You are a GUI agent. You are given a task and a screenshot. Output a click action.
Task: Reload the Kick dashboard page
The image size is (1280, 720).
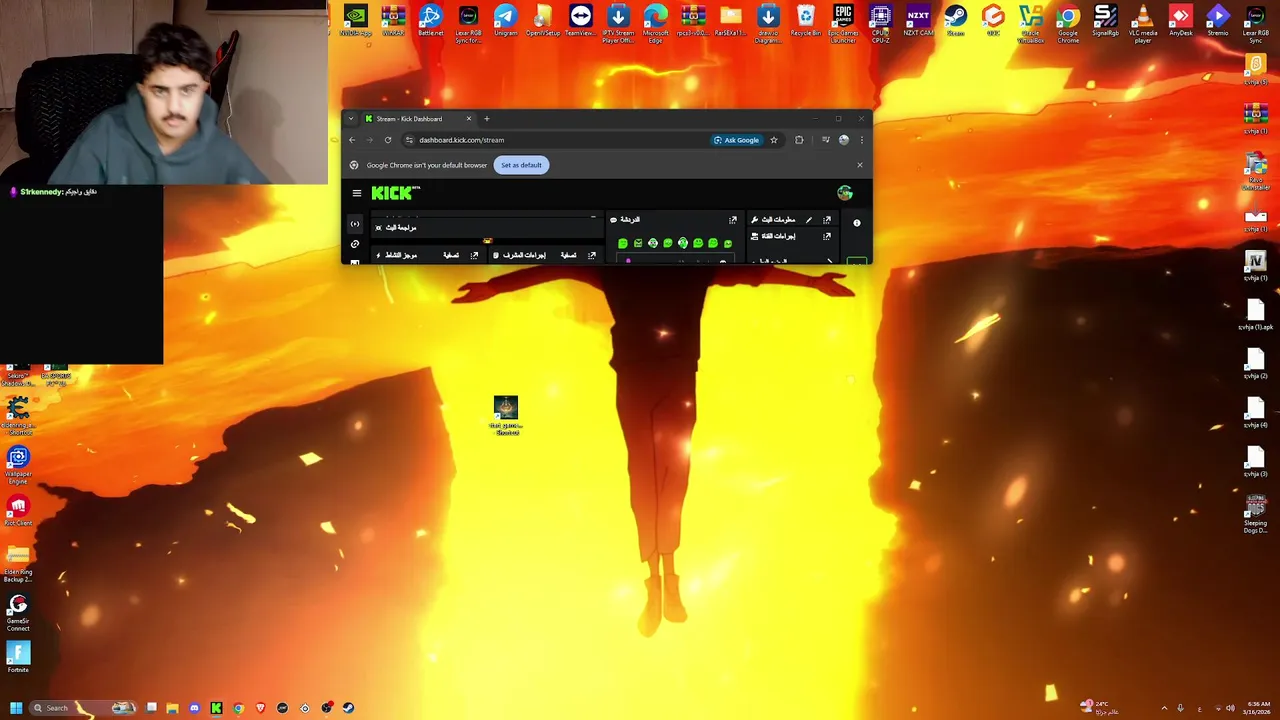[x=388, y=140]
